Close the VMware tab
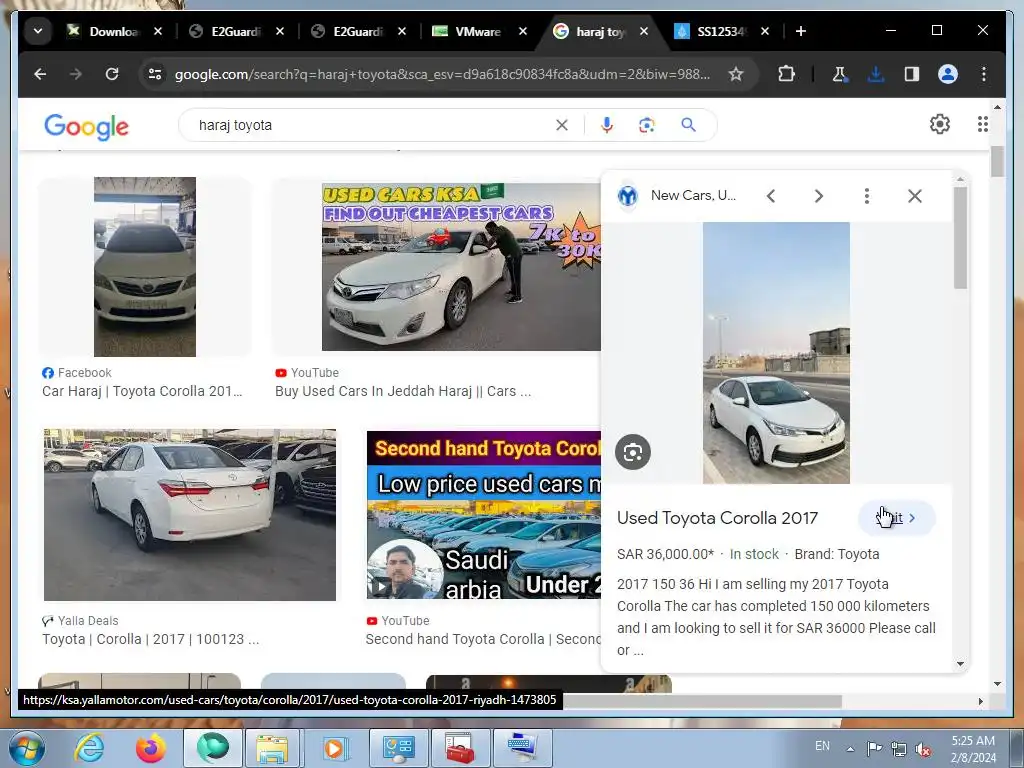This screenshot has width=1024, height=768. [x=522, y=31]
